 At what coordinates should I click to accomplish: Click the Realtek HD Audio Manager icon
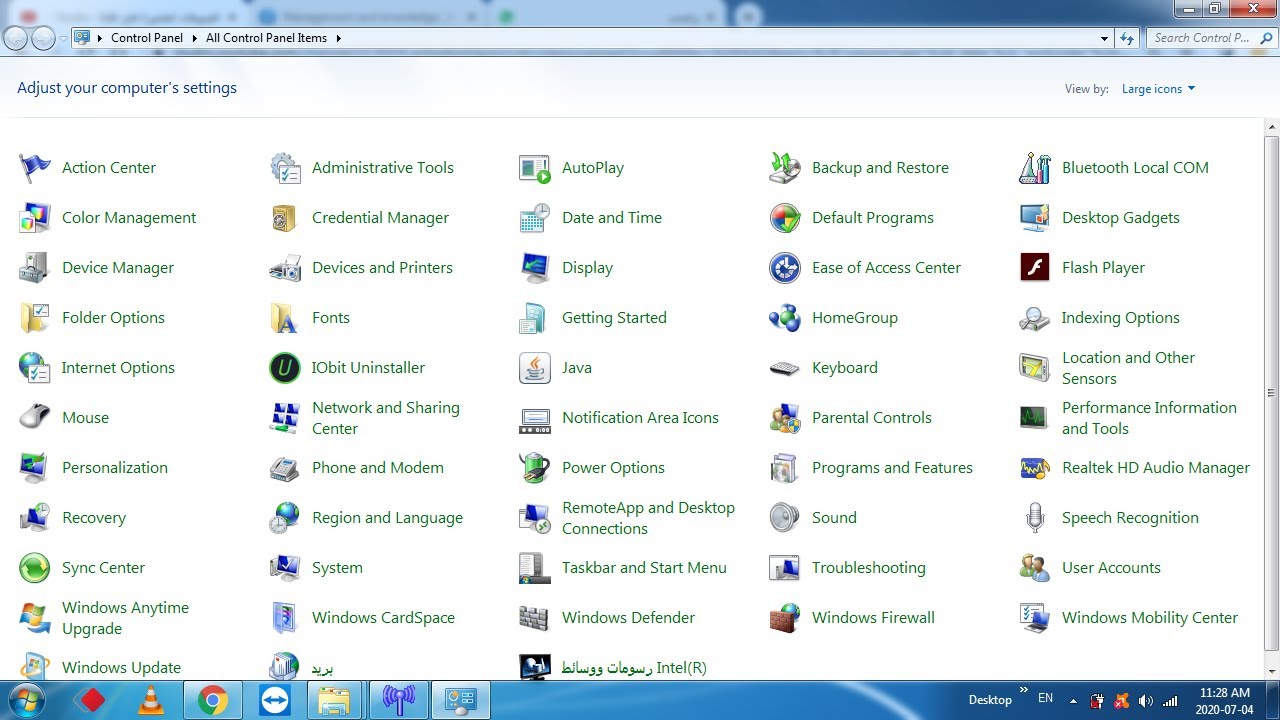coord(1035,468)
